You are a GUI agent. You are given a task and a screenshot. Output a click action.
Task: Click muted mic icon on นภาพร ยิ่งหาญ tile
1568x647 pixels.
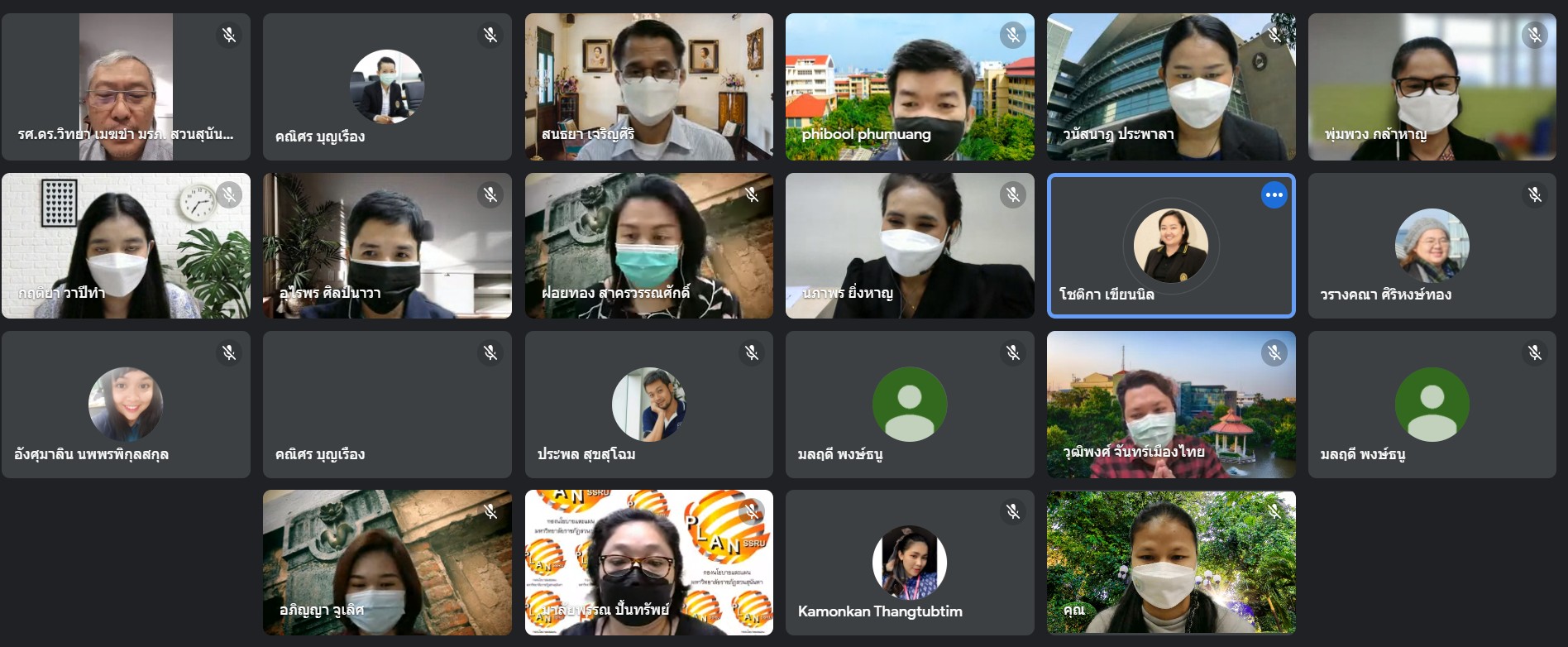pos(1012,194)
